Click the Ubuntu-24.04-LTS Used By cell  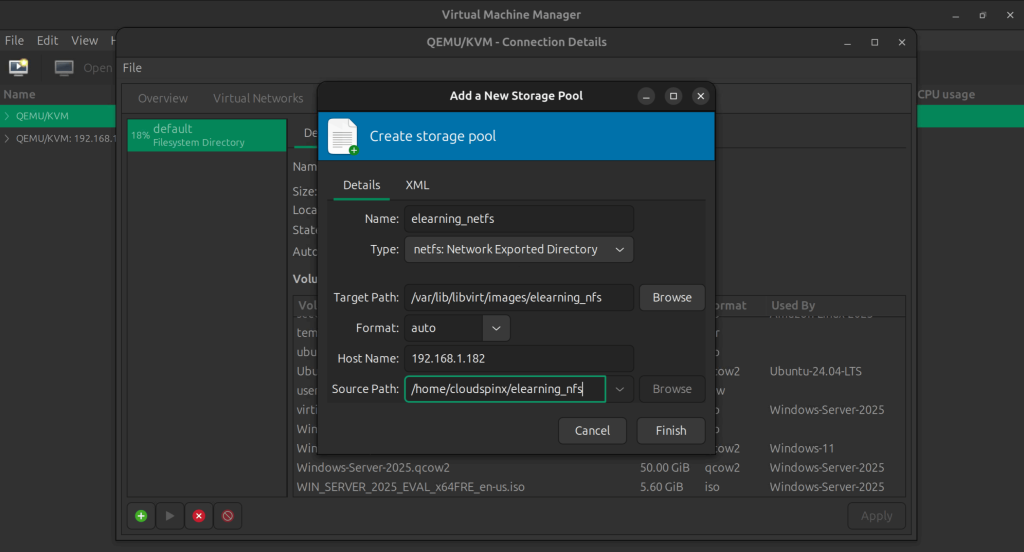pos(815,372)
